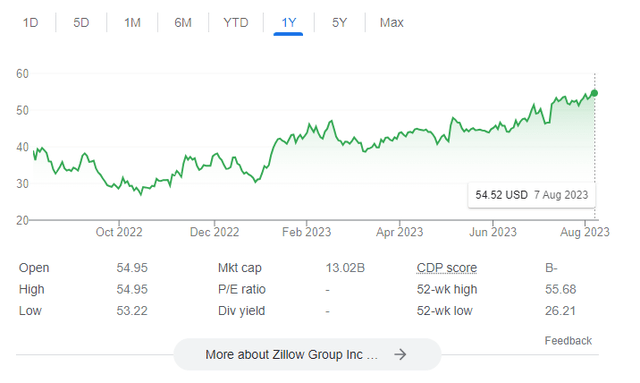Screen dimensions: 640x383
Task: Choose the 6M time range tab
Action: (183, 22)
